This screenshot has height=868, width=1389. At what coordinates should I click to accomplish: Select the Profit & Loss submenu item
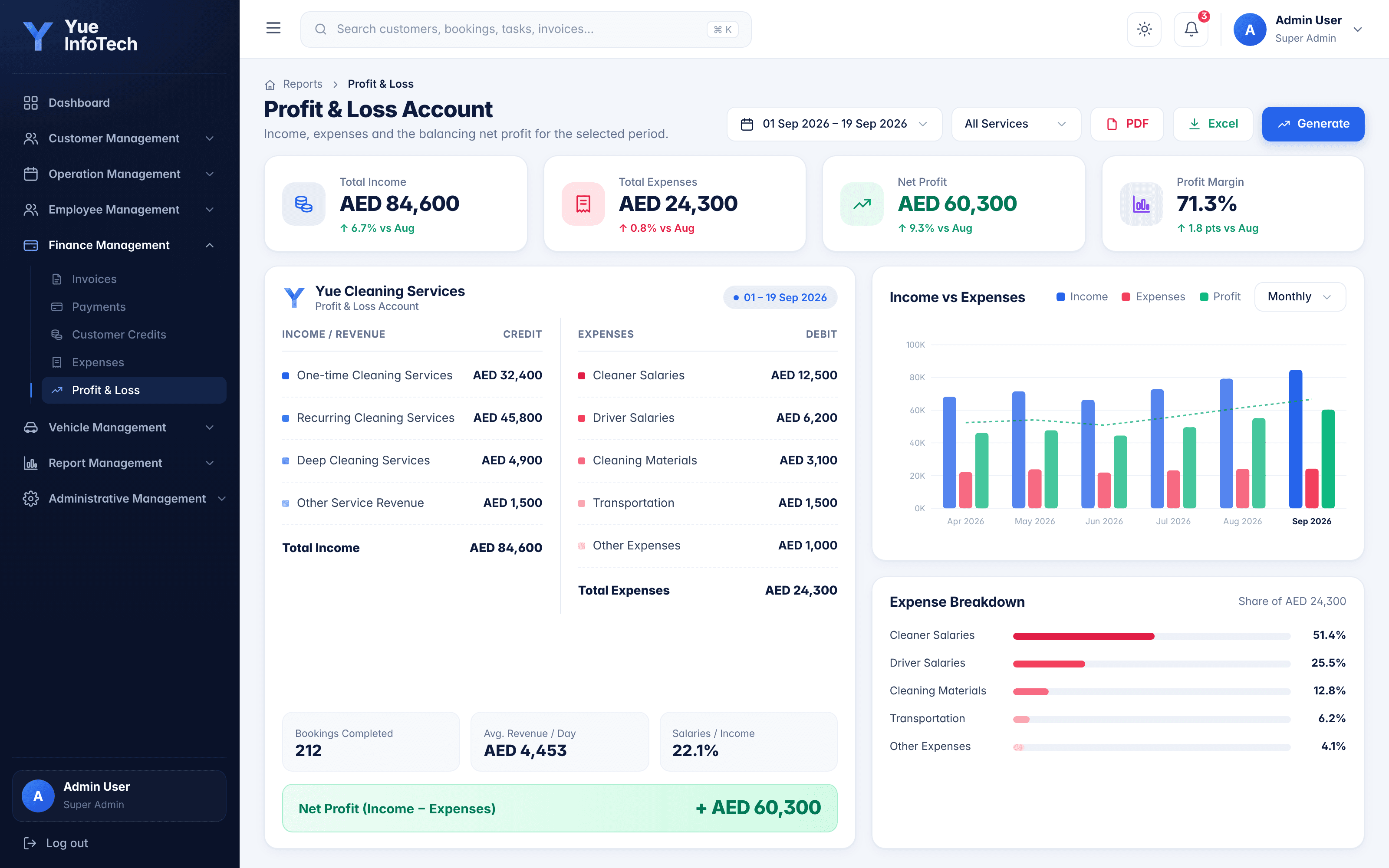click(134, 390)
